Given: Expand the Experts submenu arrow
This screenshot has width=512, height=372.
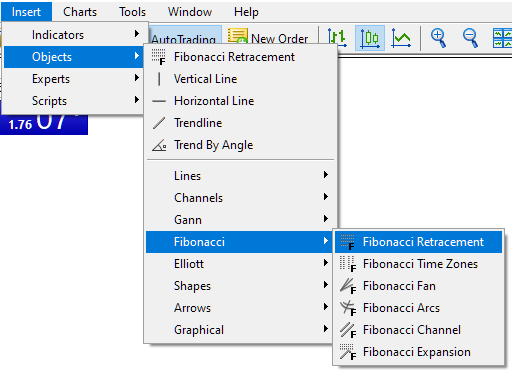Looking at the screenshot, I should 137,78.
